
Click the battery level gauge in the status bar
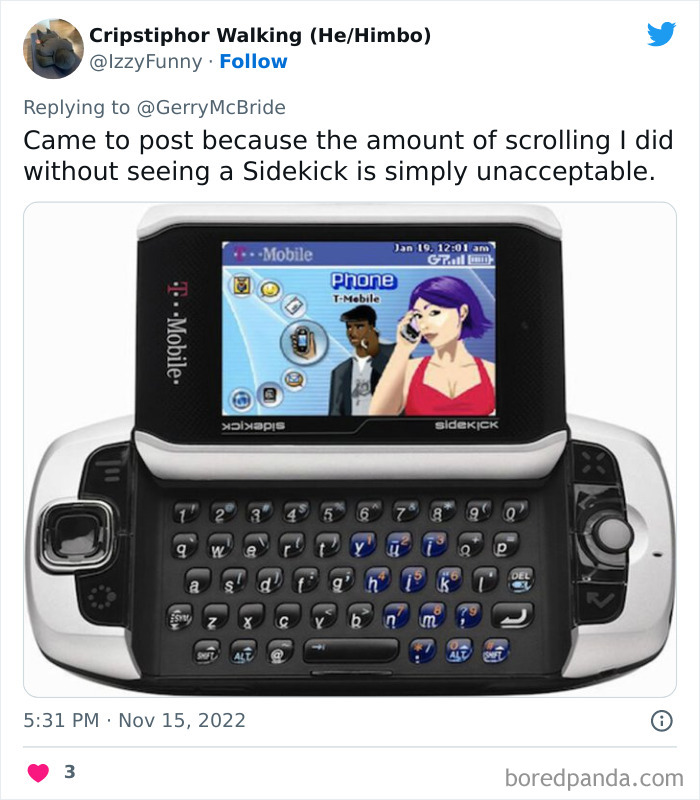(x=480, y=259)
